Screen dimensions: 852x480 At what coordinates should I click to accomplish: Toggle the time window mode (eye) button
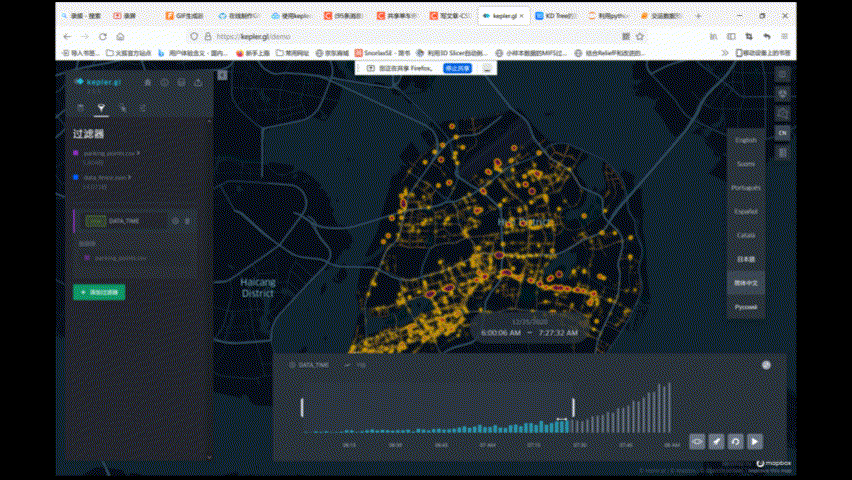697,442
